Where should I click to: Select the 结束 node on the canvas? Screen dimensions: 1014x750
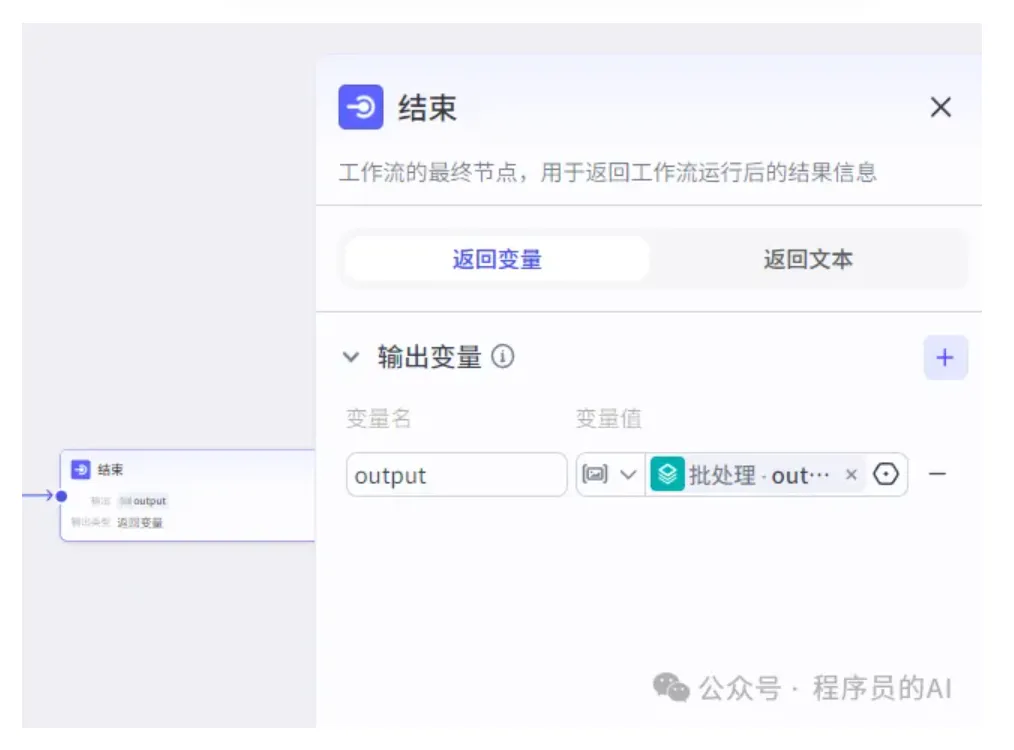(188, 495)
